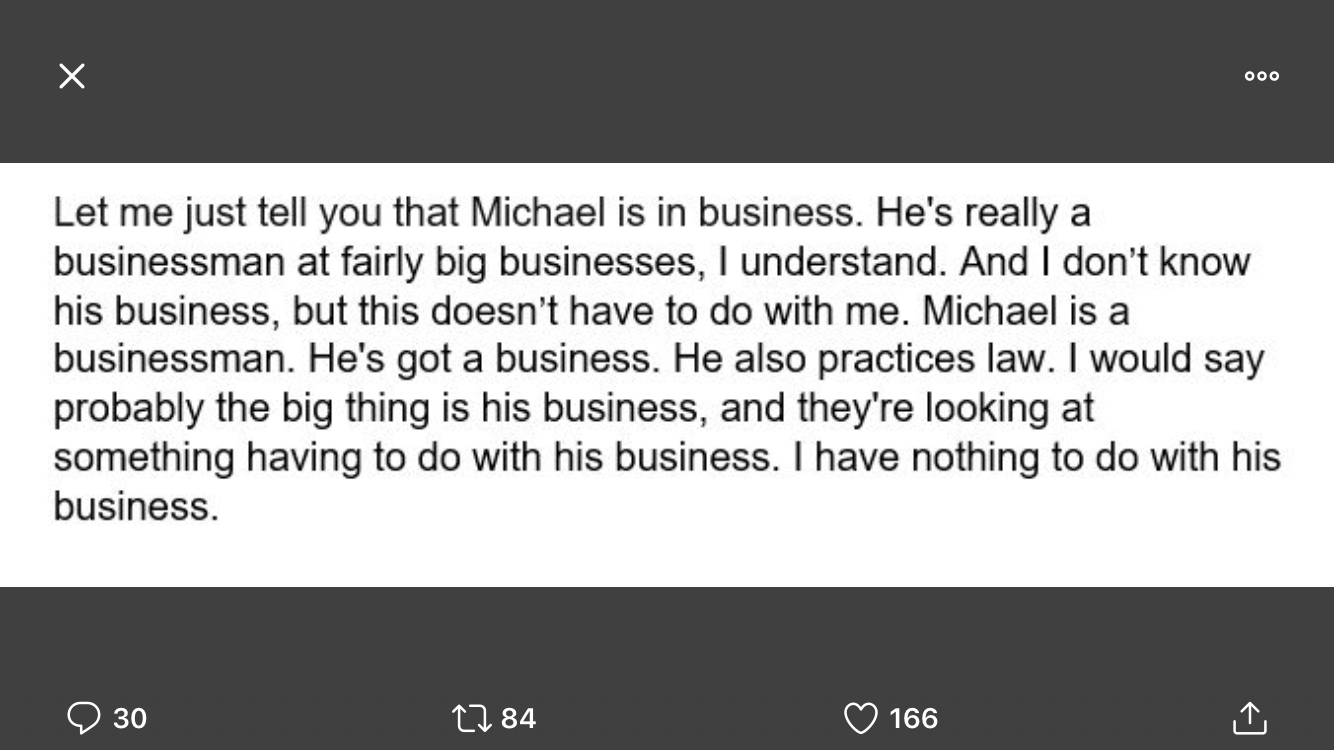Screen dimensions: 1334x750
Task: Like the tweet with the heart icon
Action: point(860,718)
